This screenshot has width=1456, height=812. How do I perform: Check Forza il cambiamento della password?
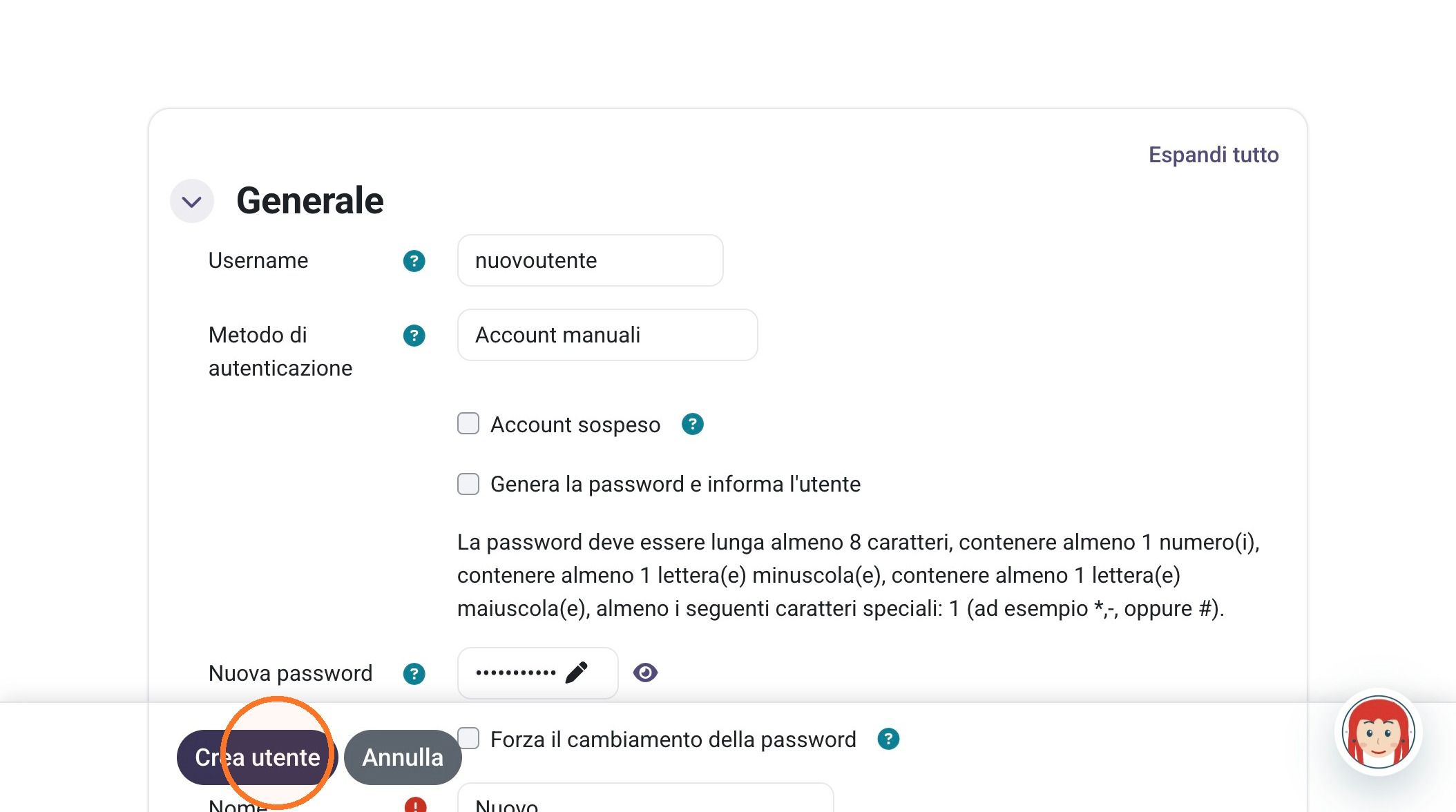click(468, 738)
